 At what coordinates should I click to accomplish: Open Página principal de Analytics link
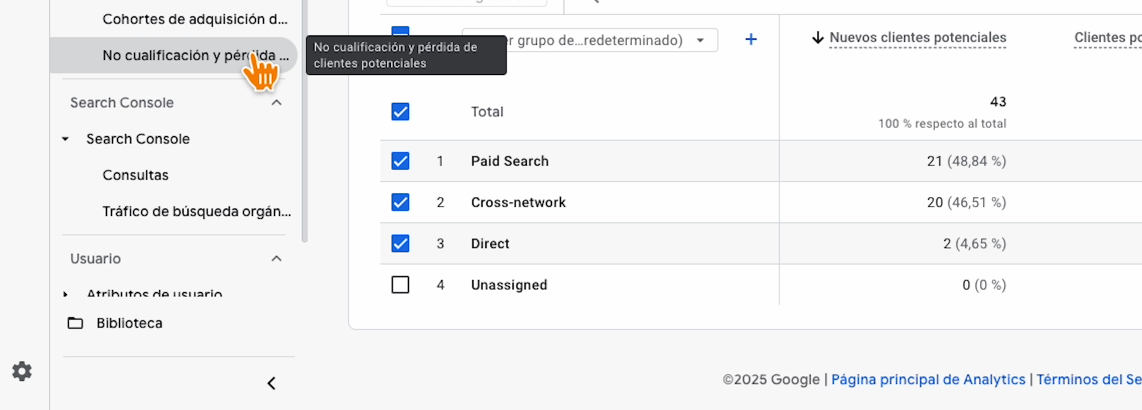928,379
